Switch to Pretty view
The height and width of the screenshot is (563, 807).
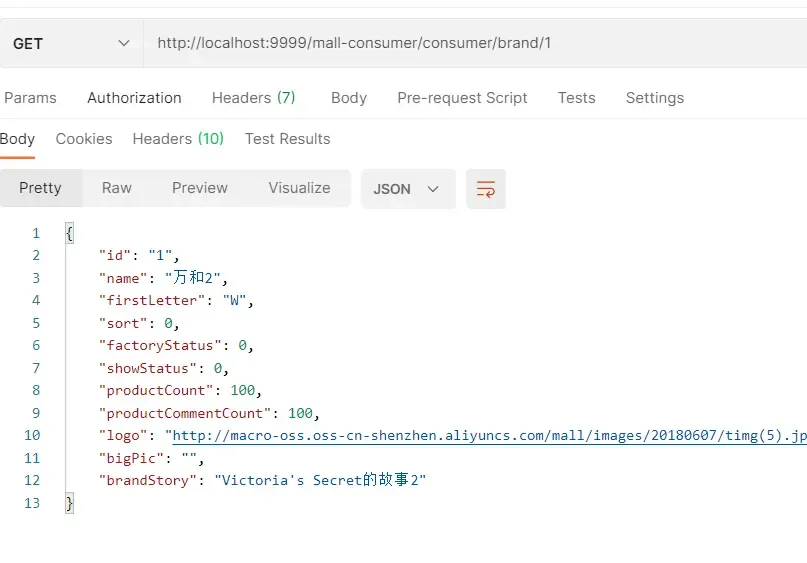pos(40,188)
